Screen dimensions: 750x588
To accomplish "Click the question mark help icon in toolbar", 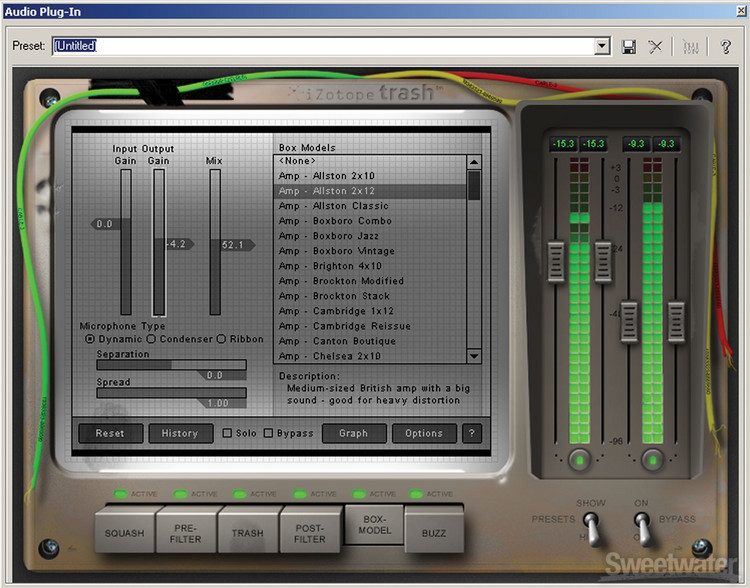I will (726, 46).
